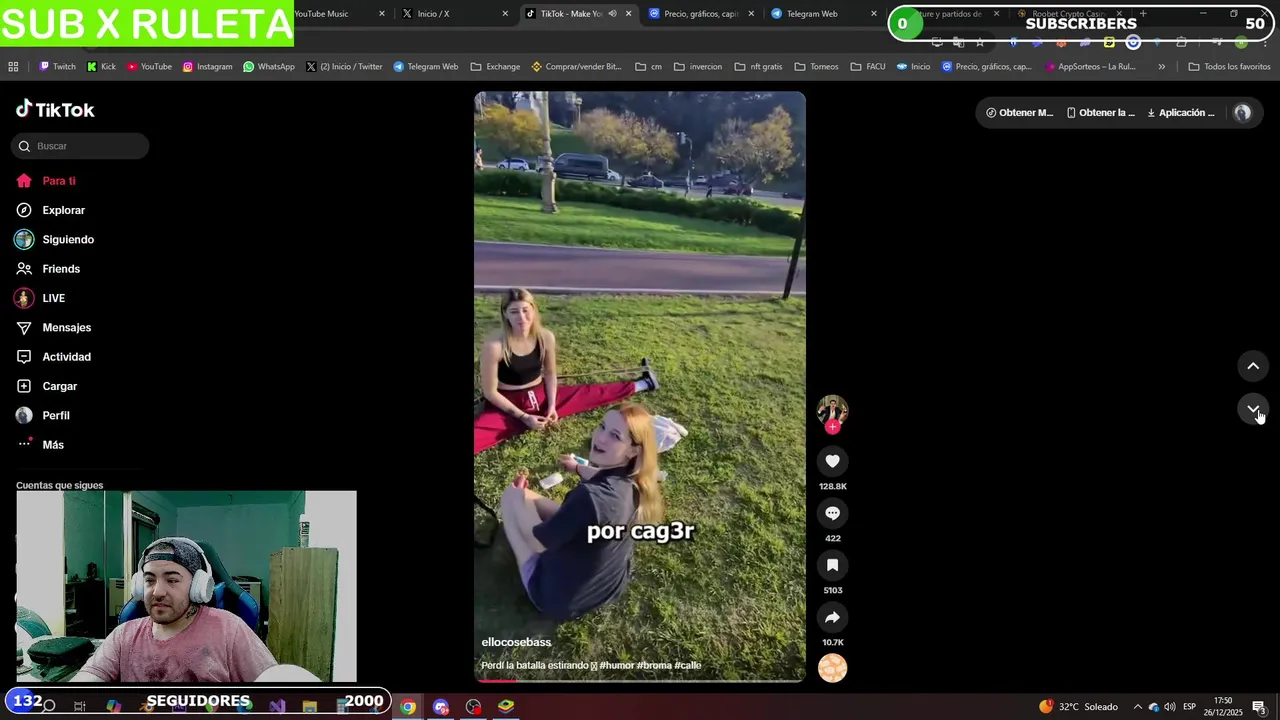The width and height of the screenshot is (1280, 720).
Task: Open the Inicio / Twitter bookmark
Action: point(344,67)
